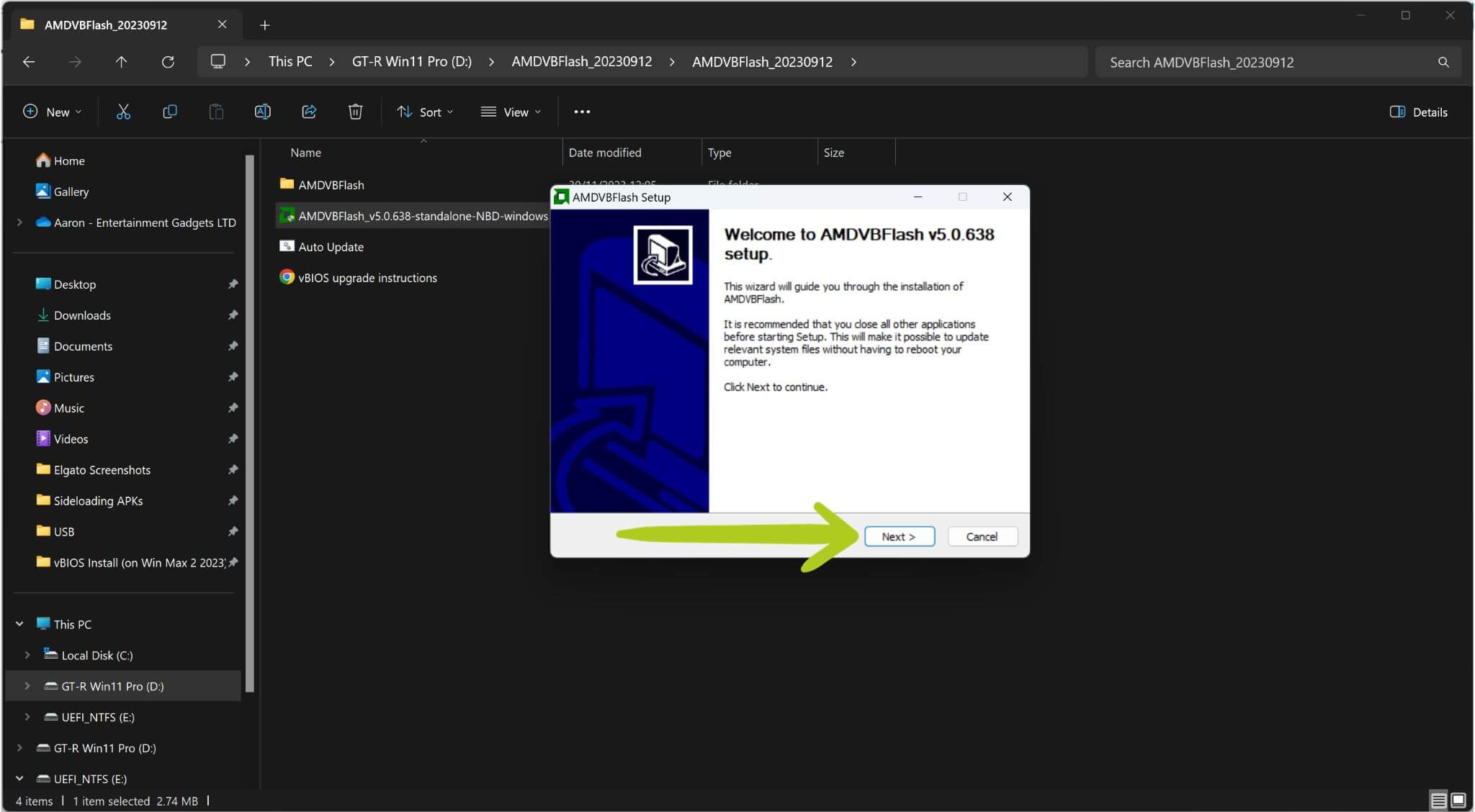Screen dimensions: 1475x812
Task: Click the Refresh icon
Action: pyautogui.click(x=168, y=62)
